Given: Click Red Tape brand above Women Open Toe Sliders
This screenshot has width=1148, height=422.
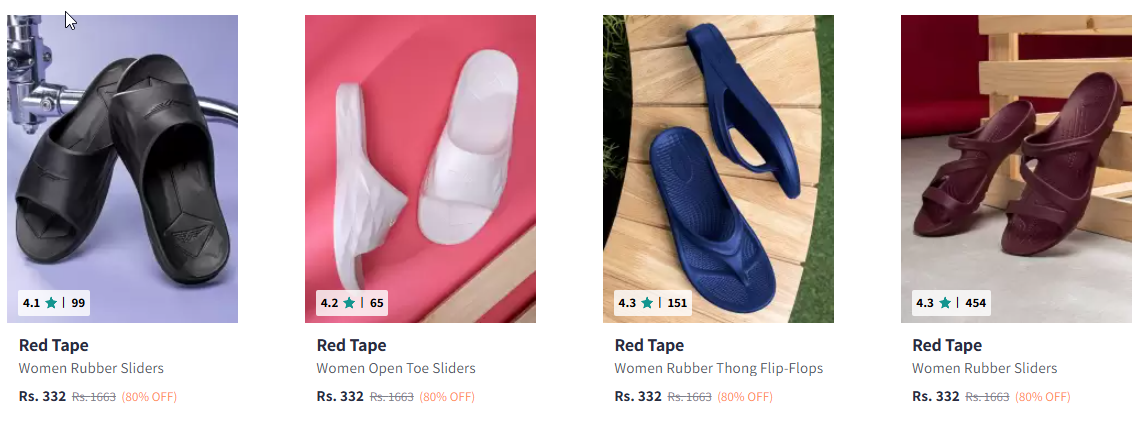Looking at the screenshot, I should (x=351, y=345).
